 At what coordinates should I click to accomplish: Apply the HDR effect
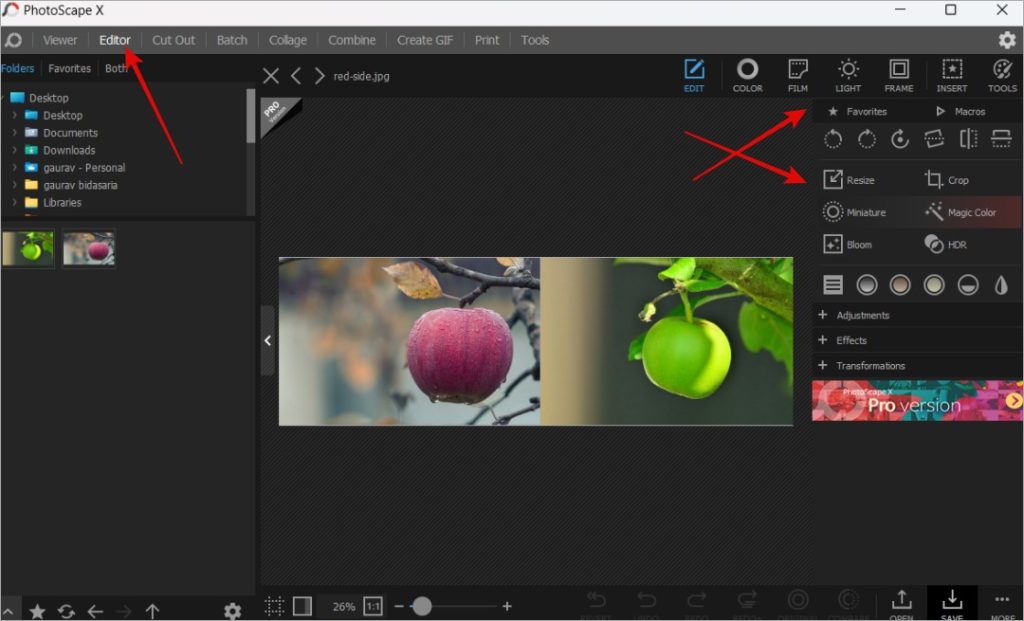946,244
